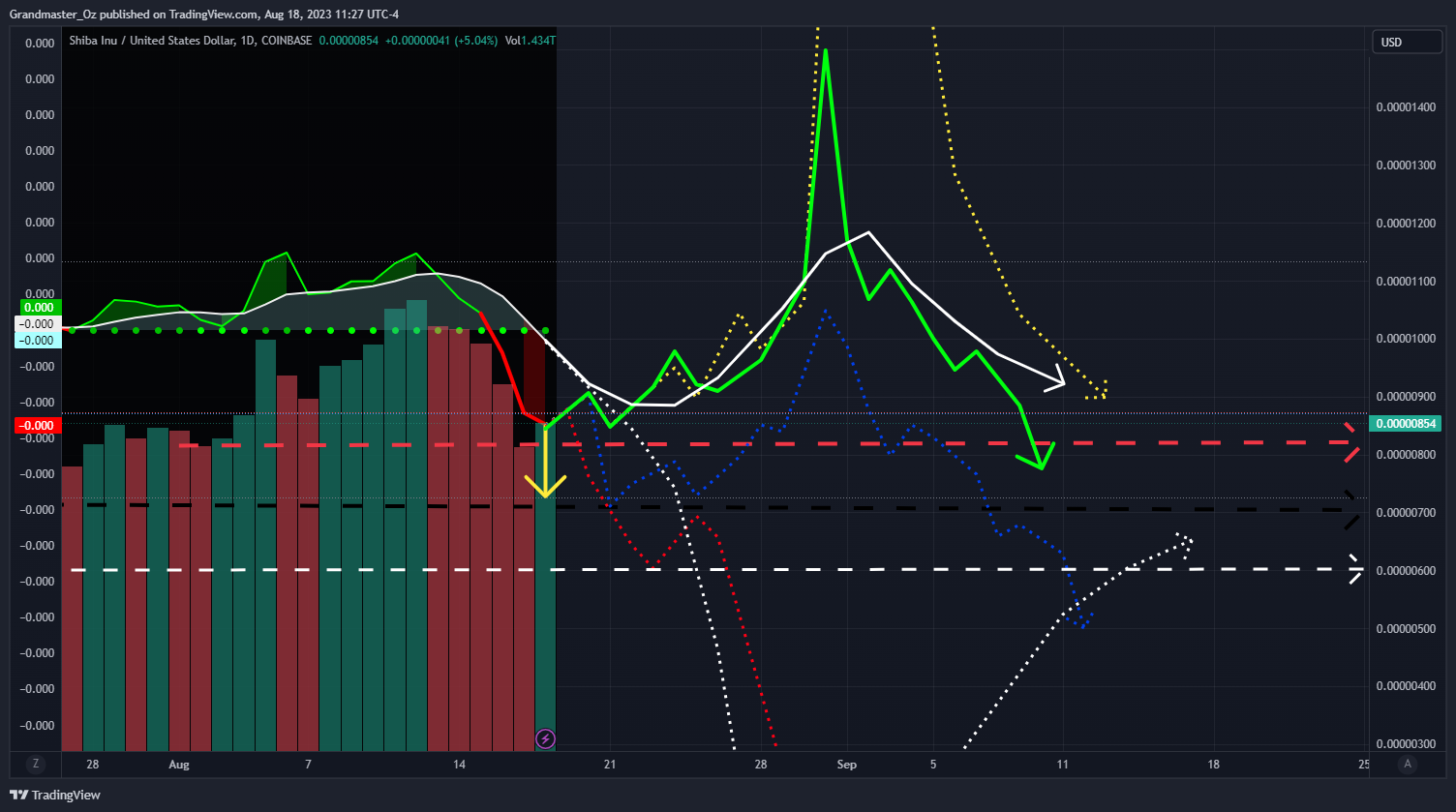Click the 0.00000400 price axis label
This screenshot has width=1456, height=812.
tap(1406, 686)
